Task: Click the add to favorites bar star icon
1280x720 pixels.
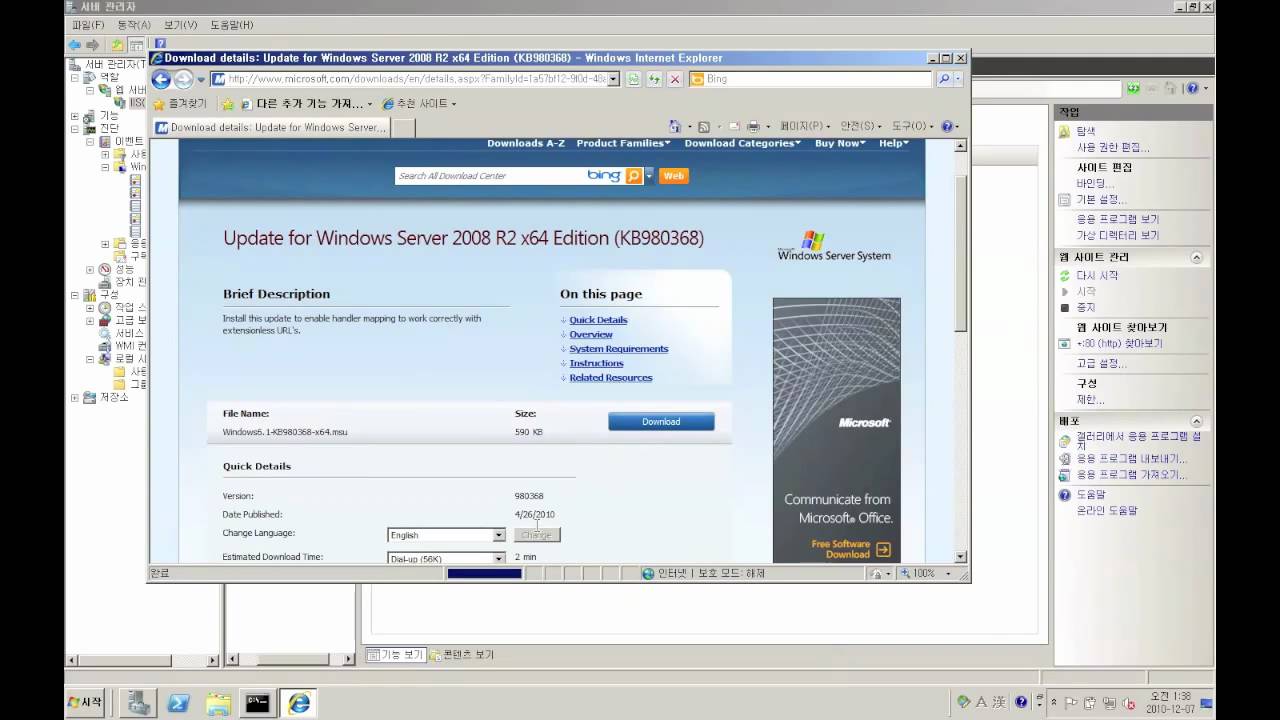Action: click(x=228, y=103)
